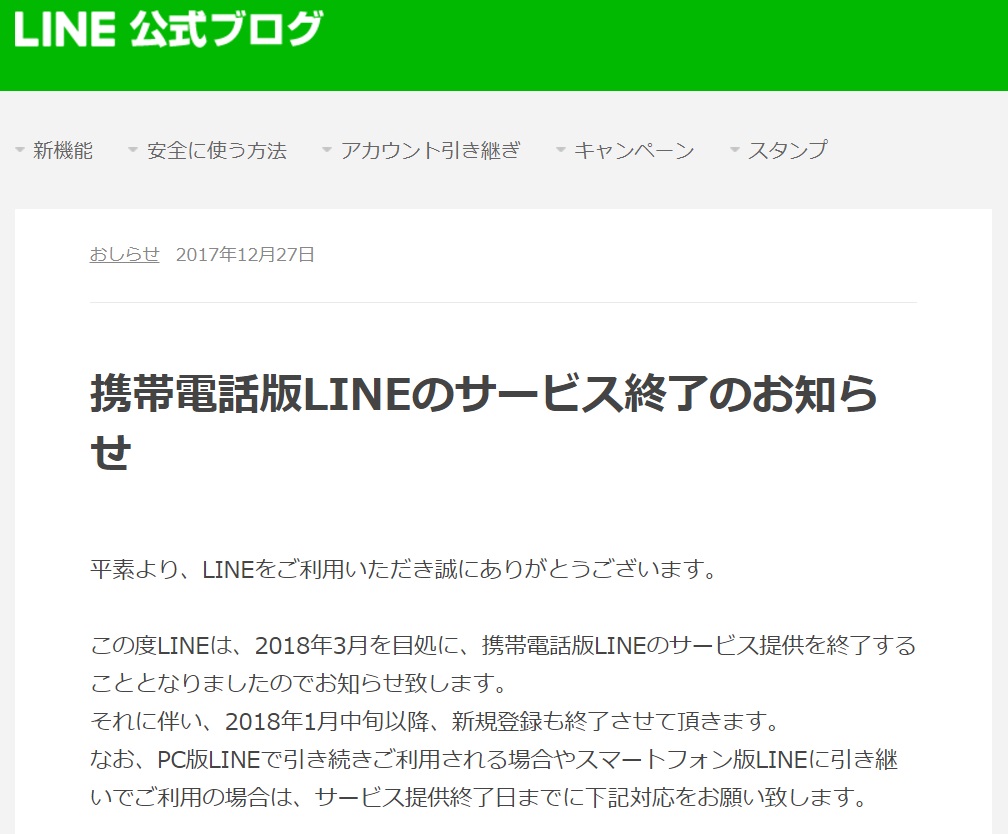Click the greeting paragraph starting with 平素より
The width and height of the screenshot is (1008, 834).
[x=404, y=570]
